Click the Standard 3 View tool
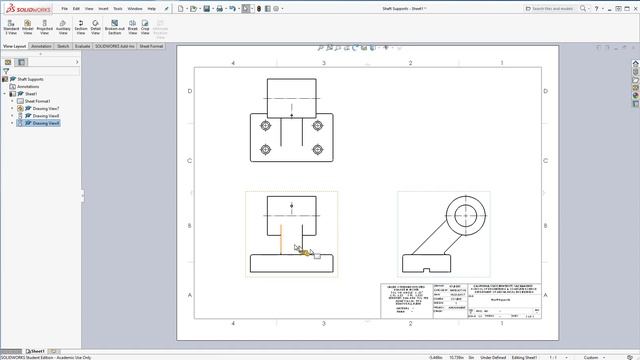Image resolution: width=640 pixels, height=360 pixels. [11, 27]
